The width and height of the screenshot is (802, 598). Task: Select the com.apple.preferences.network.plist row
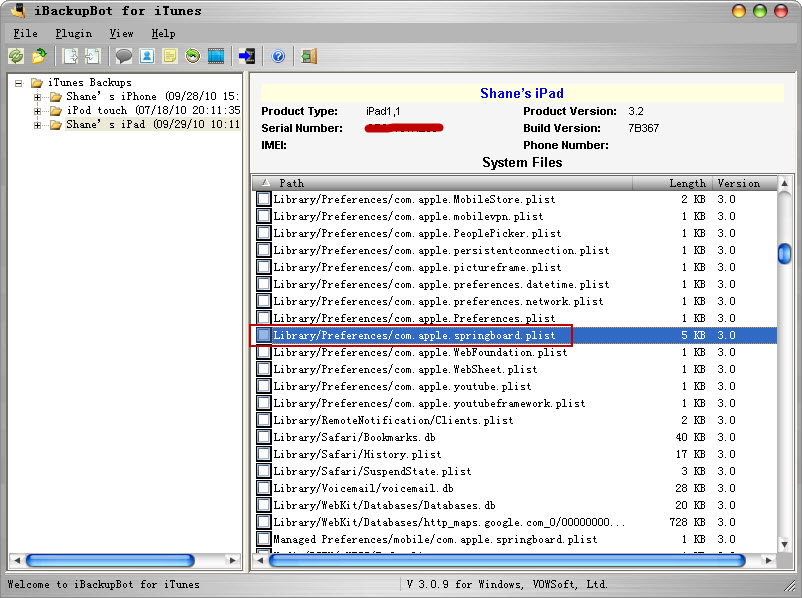[515, 301]
